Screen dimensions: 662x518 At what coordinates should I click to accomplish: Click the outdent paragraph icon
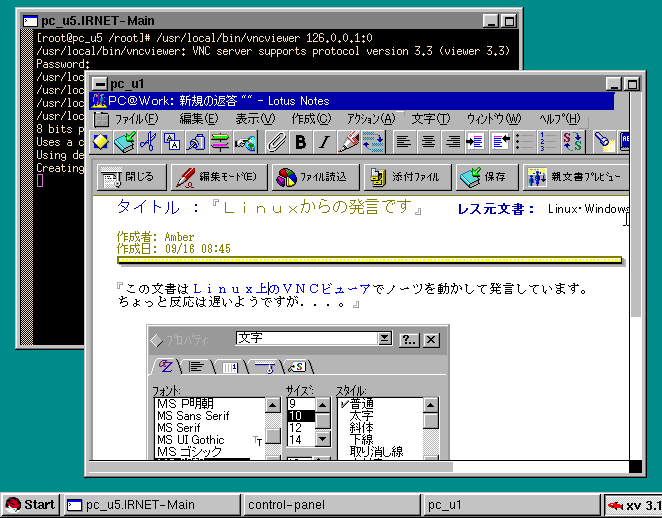[x=501, y=142]
